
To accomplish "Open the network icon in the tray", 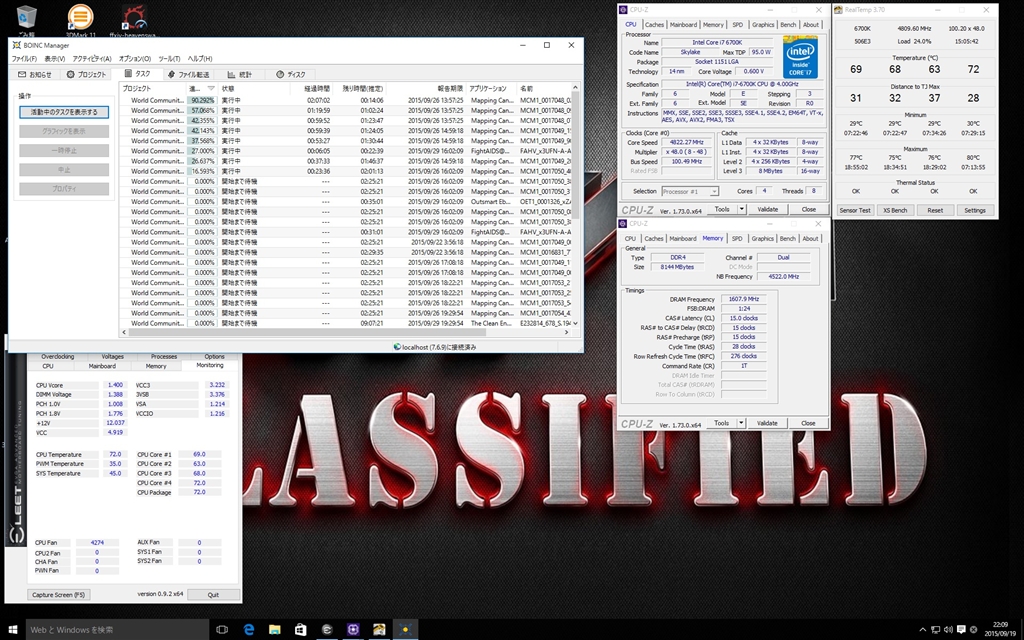I will (935, 630).
